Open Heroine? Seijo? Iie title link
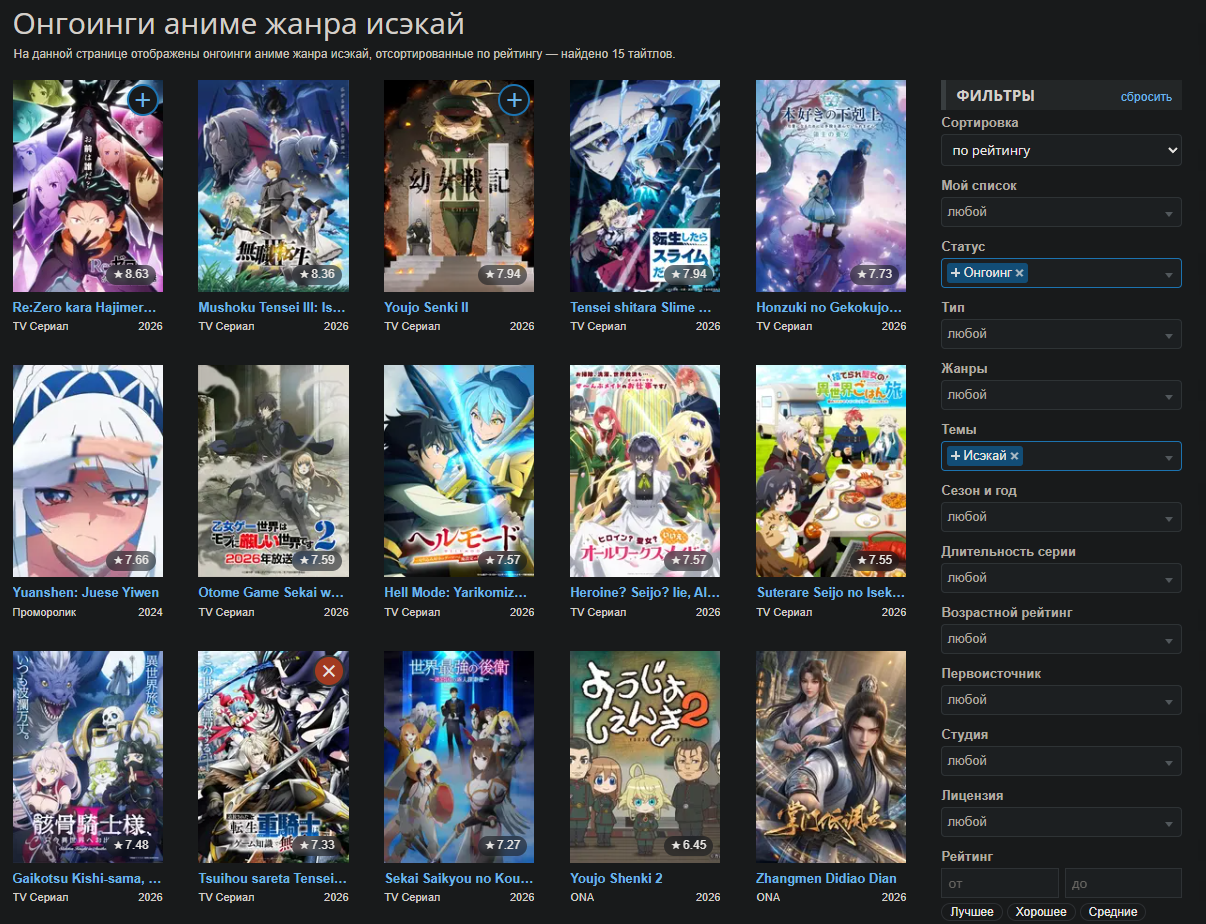Image resolution: width=1206 pixels, height=924 pixels. (645, 592)
